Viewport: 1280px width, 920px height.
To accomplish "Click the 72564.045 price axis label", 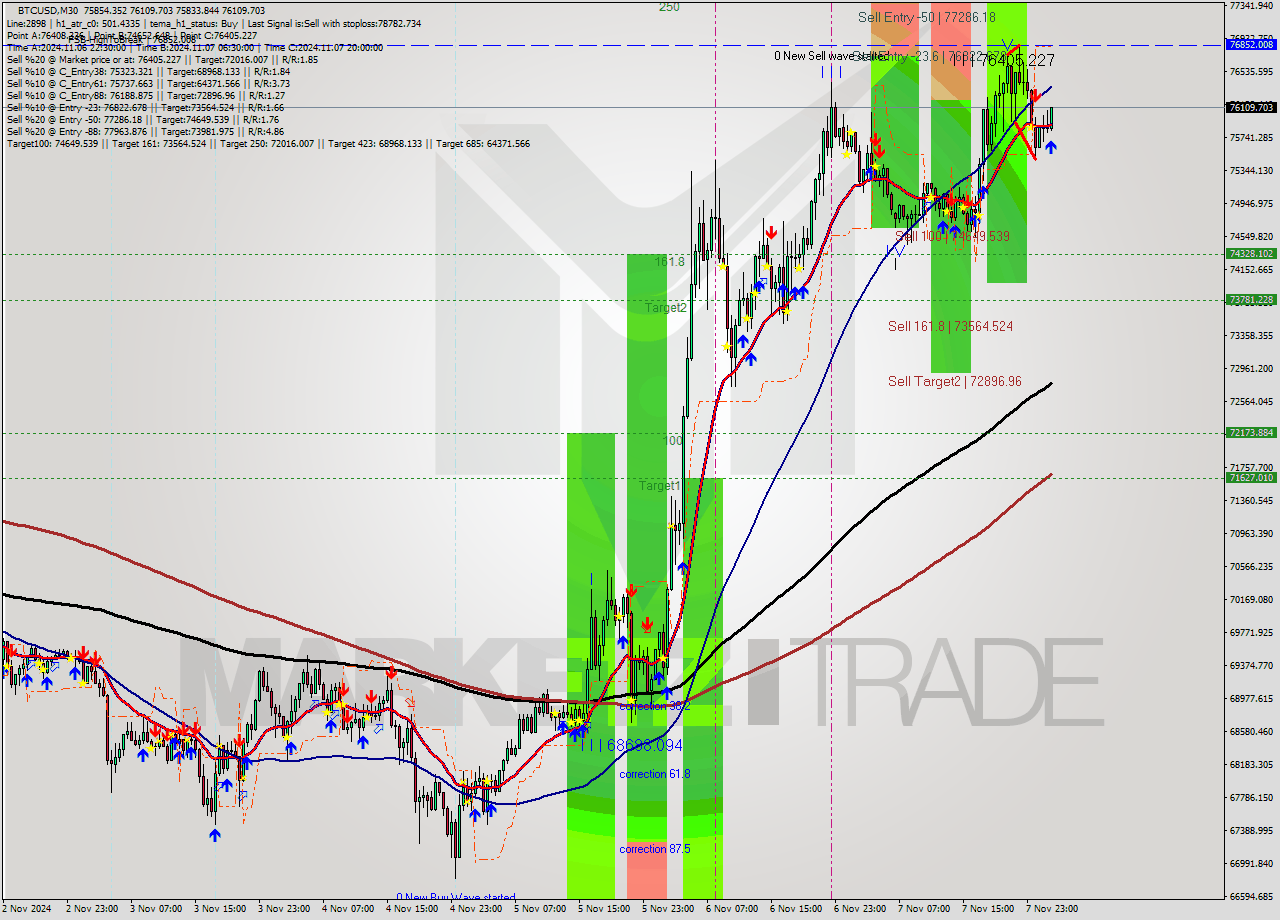I will point(1251,402).
